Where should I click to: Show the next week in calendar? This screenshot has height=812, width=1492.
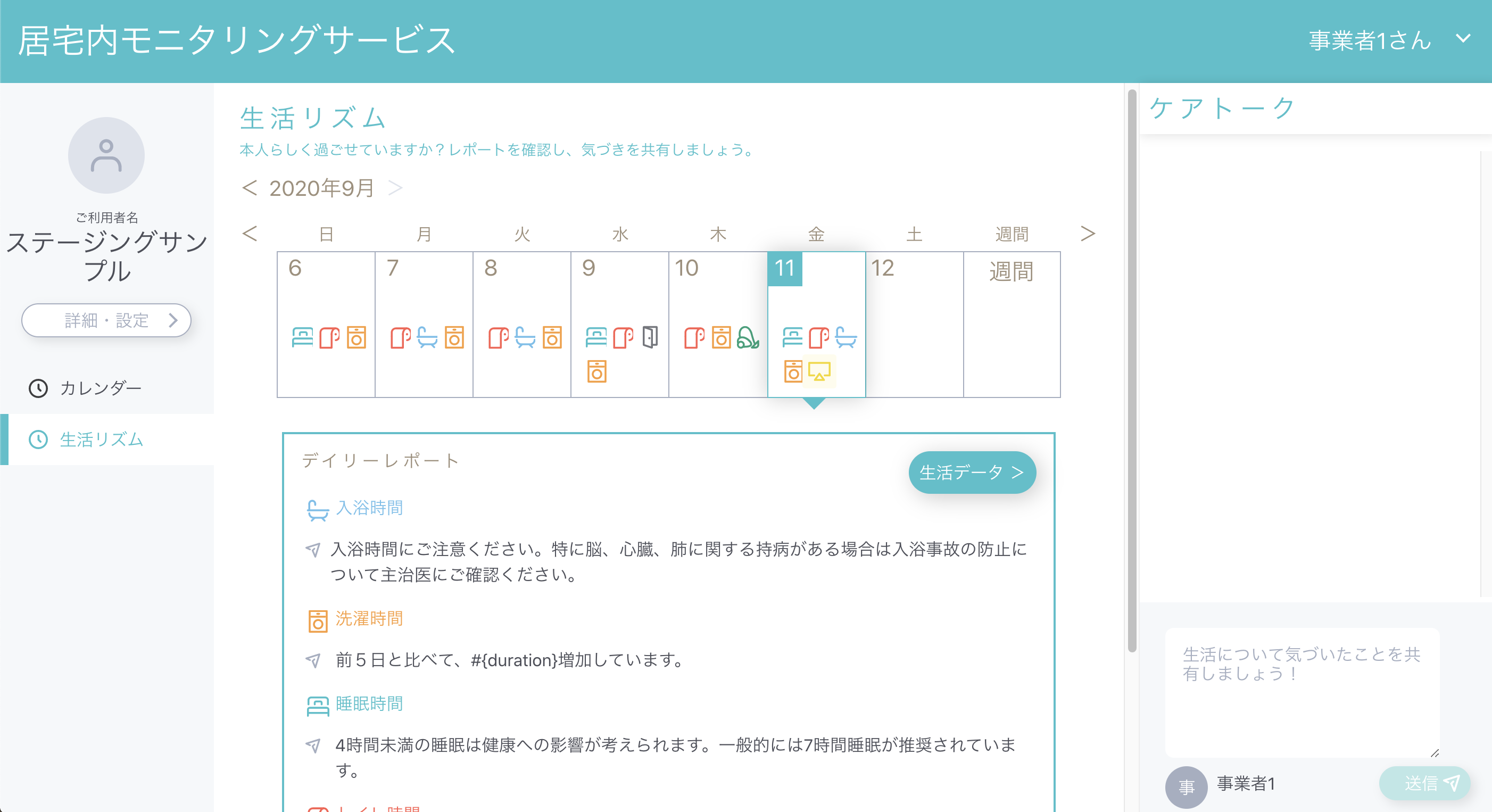click(x=1088, y=234)
